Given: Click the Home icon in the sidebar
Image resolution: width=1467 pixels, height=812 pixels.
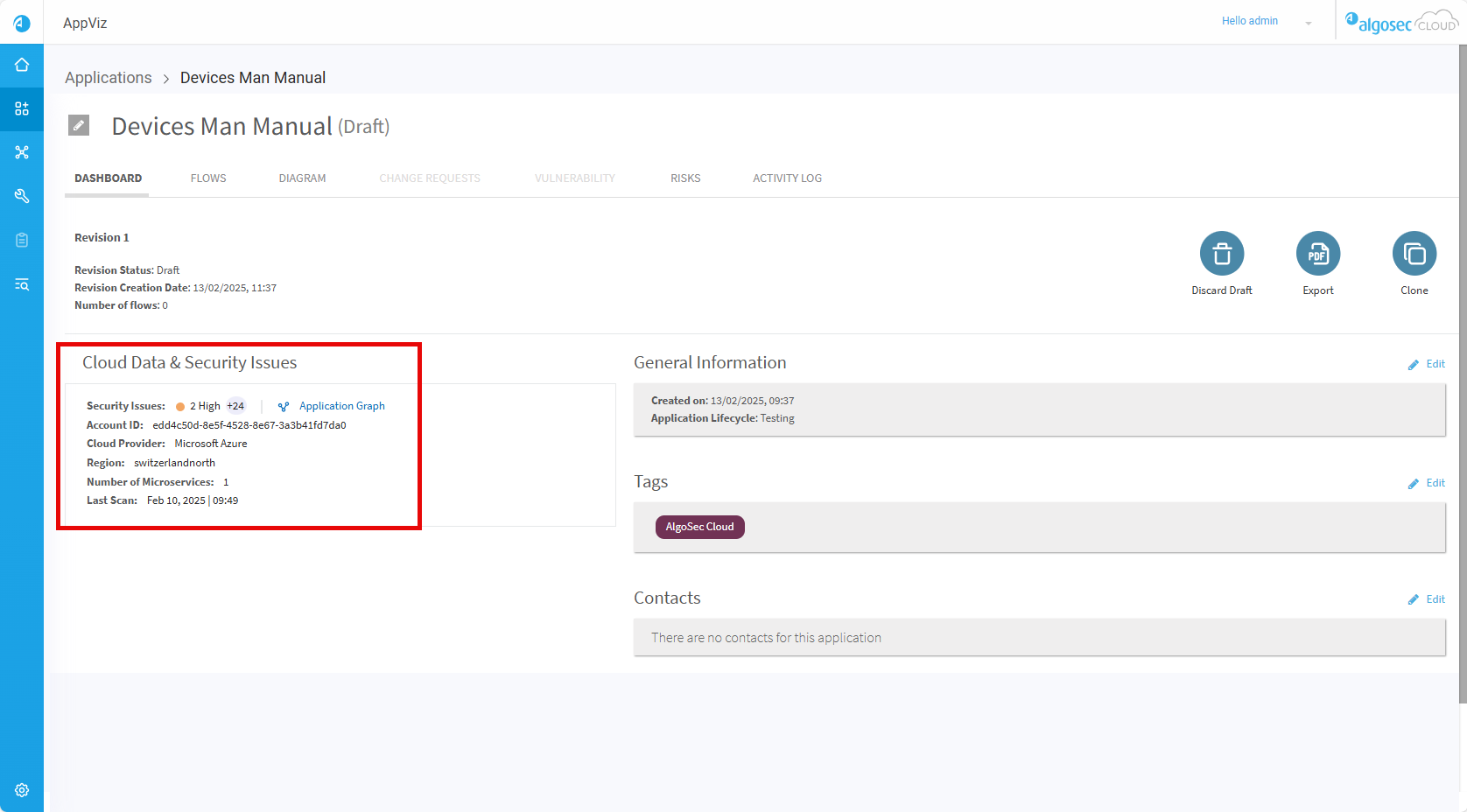Looking at the screenshot, I should 22,66.
